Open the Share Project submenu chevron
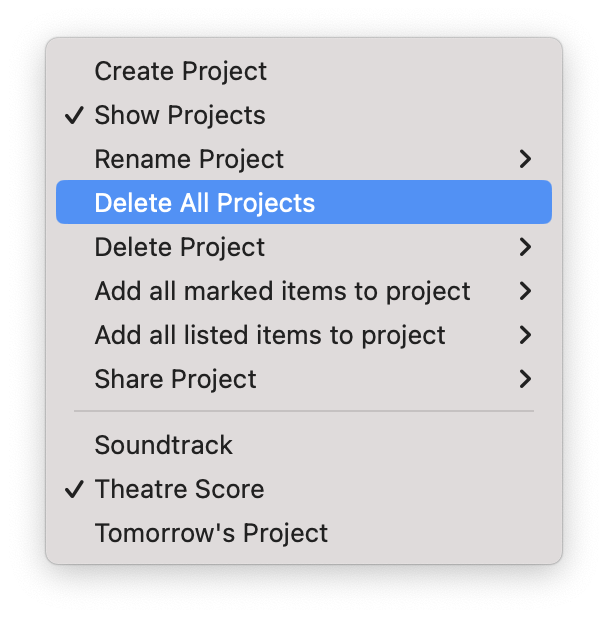Image resolution: width=608 pixels, height=618 pixels. click(x=525, y=379)
